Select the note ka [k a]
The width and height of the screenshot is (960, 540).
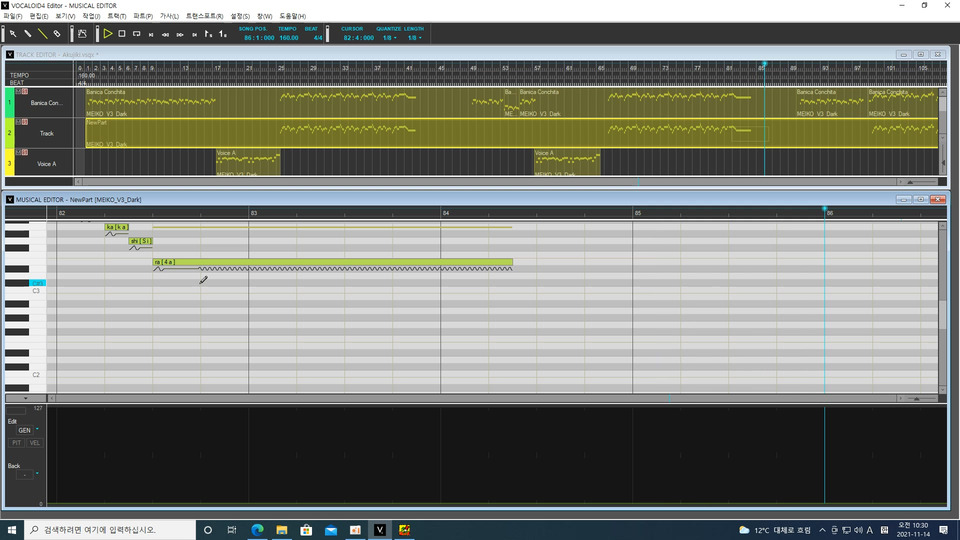pyautogui.click(x=116, y=227)
